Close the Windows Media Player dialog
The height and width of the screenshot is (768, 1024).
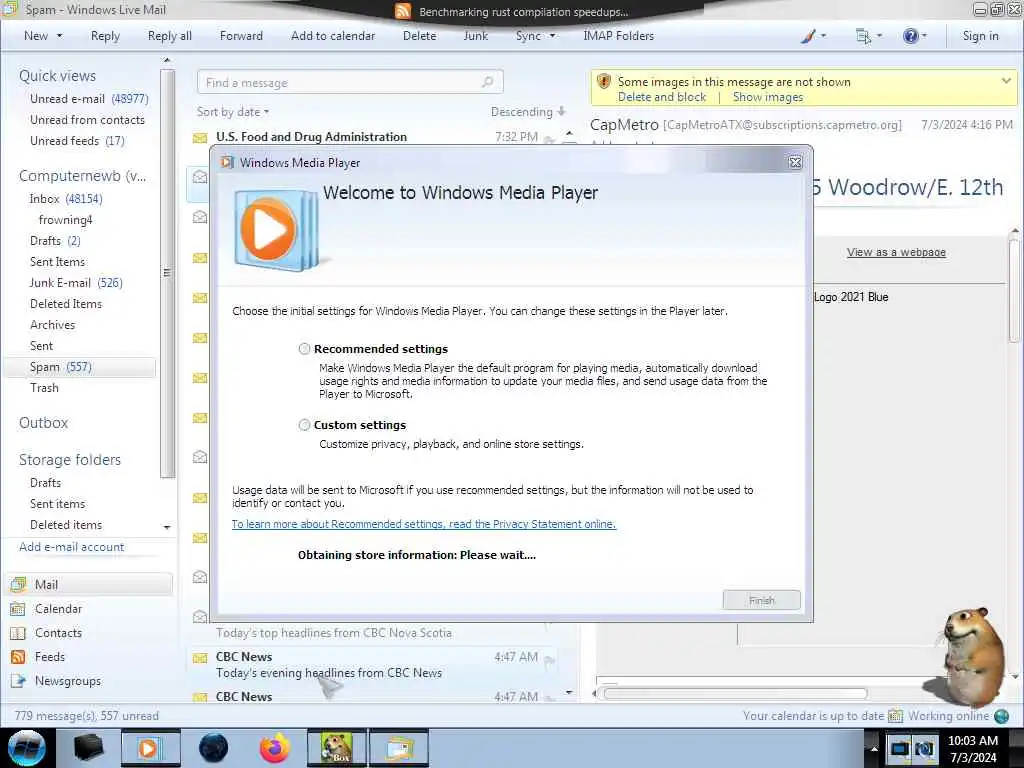795,163
